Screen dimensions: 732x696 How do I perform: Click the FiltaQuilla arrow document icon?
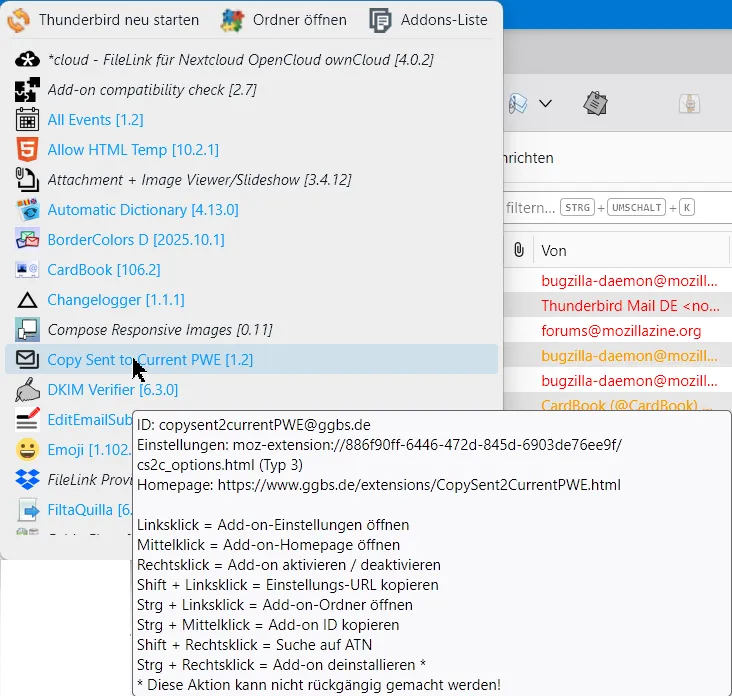tap(28, 510)
